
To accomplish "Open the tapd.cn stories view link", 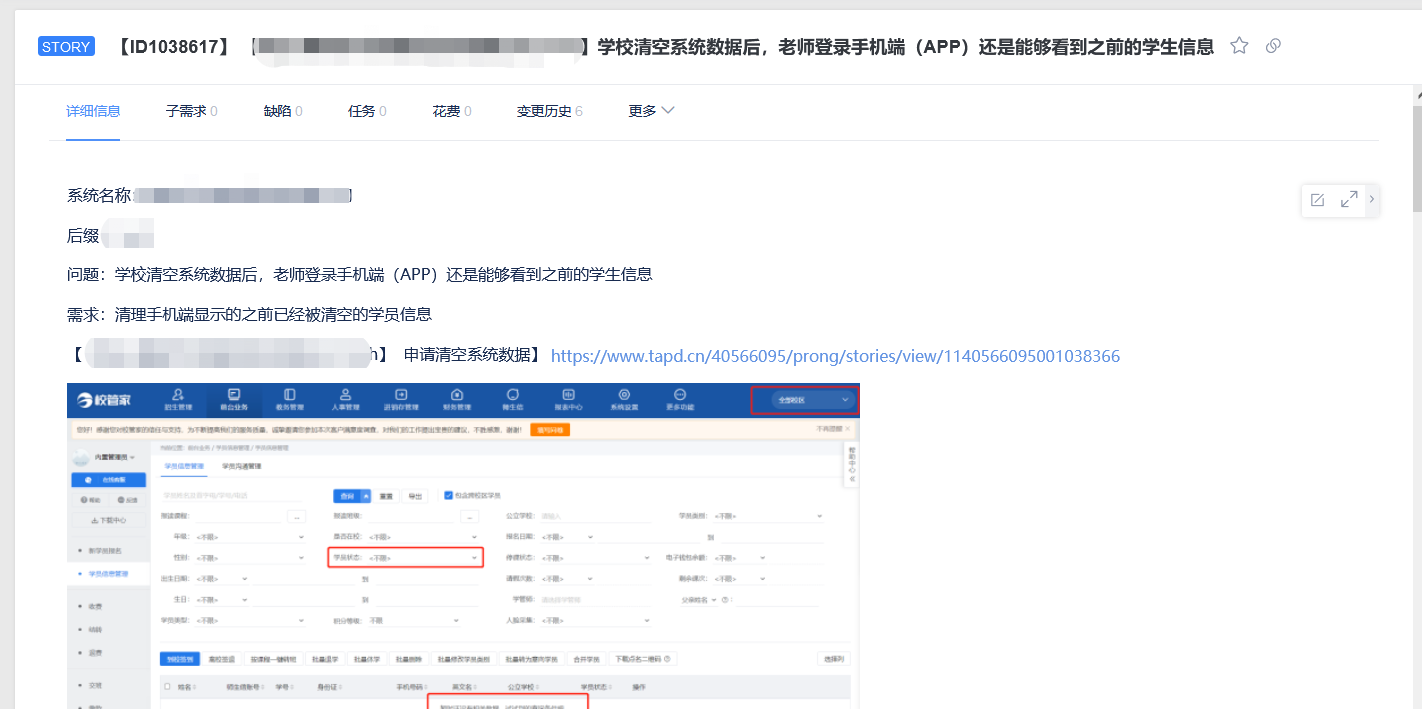I will (835, 356).
